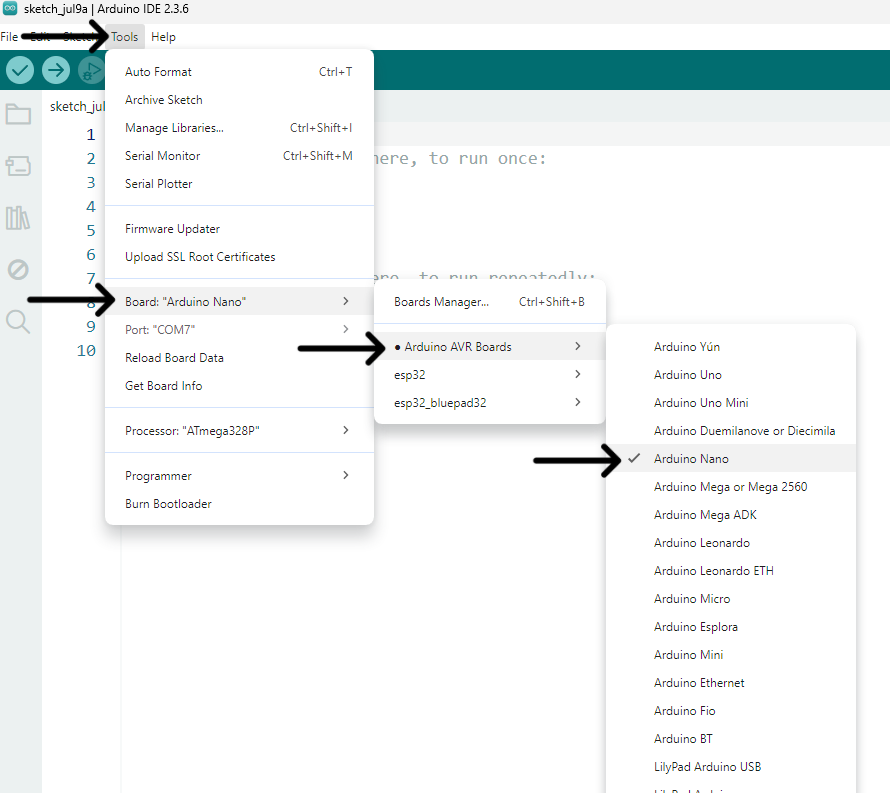The image size is (890, 793).
Task: Click line number 10 in gutter
Action: coord(86,351)
